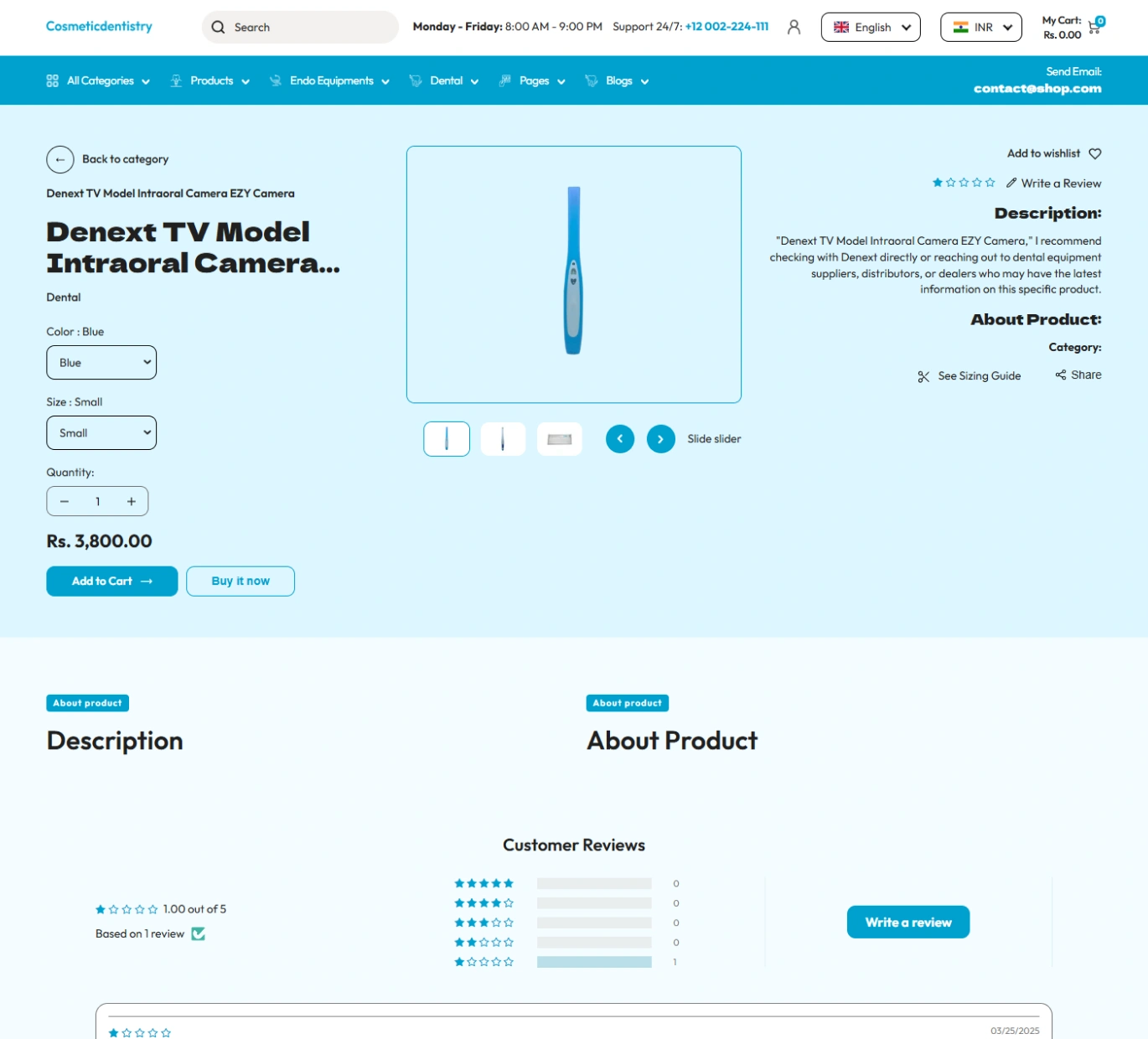Click the share icon

(x=1061, y=375)
